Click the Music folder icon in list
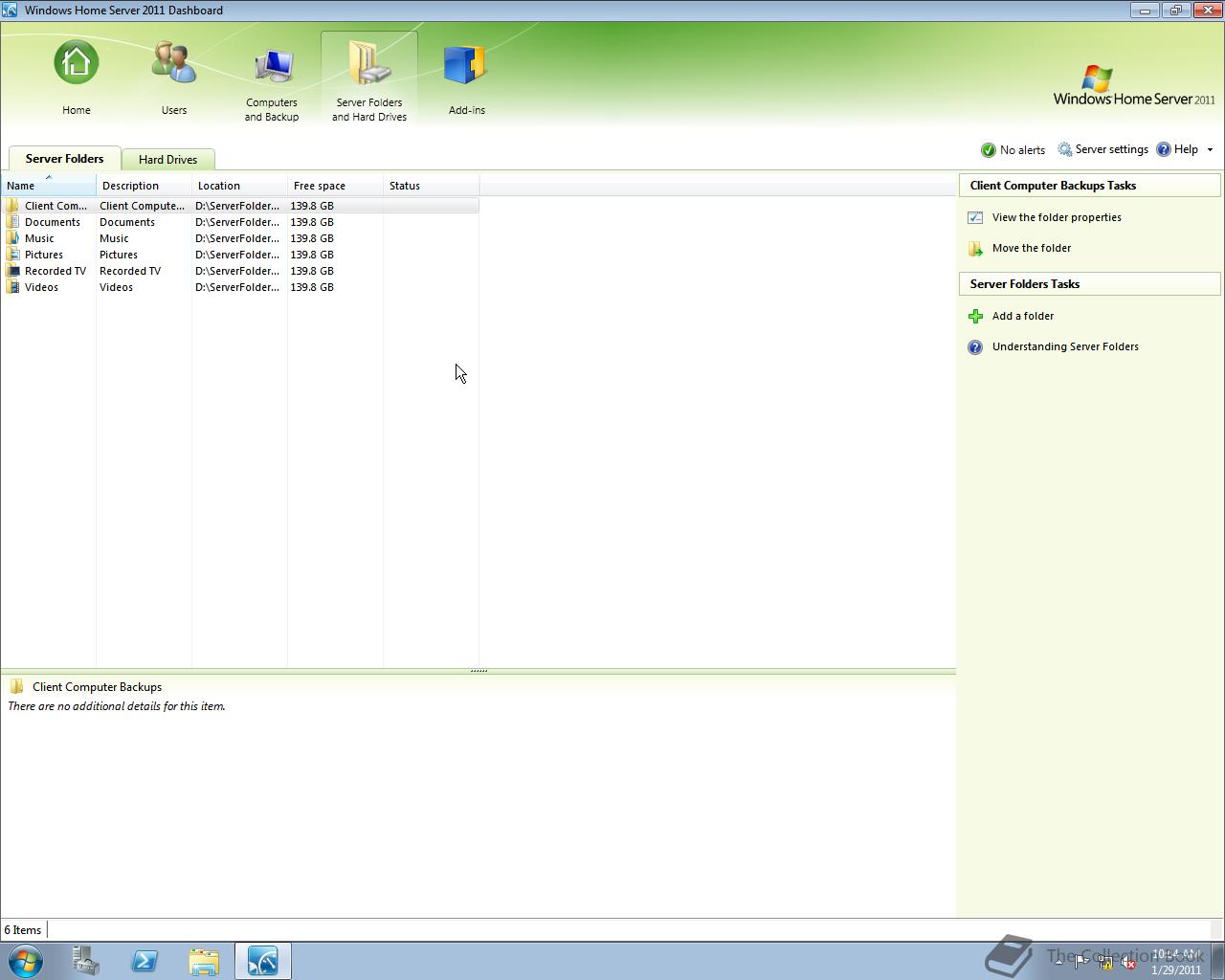 [12, 238]
